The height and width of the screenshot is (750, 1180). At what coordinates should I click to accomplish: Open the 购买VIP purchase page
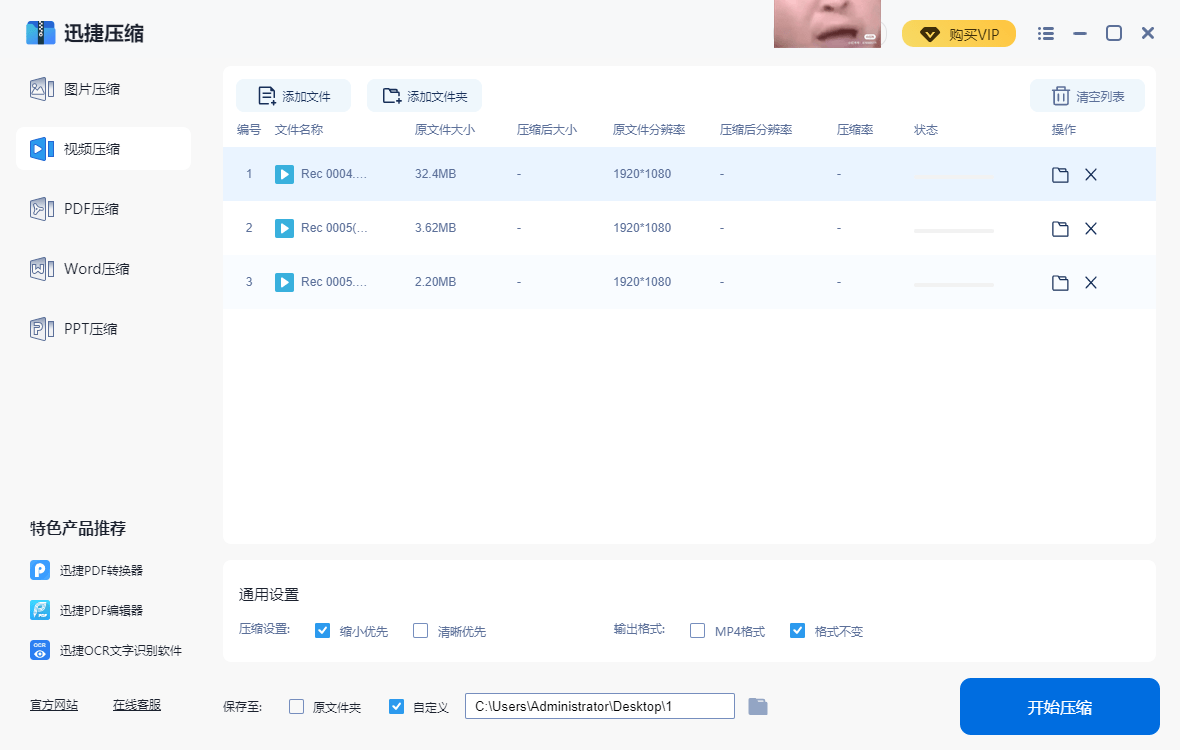(958, 33)
